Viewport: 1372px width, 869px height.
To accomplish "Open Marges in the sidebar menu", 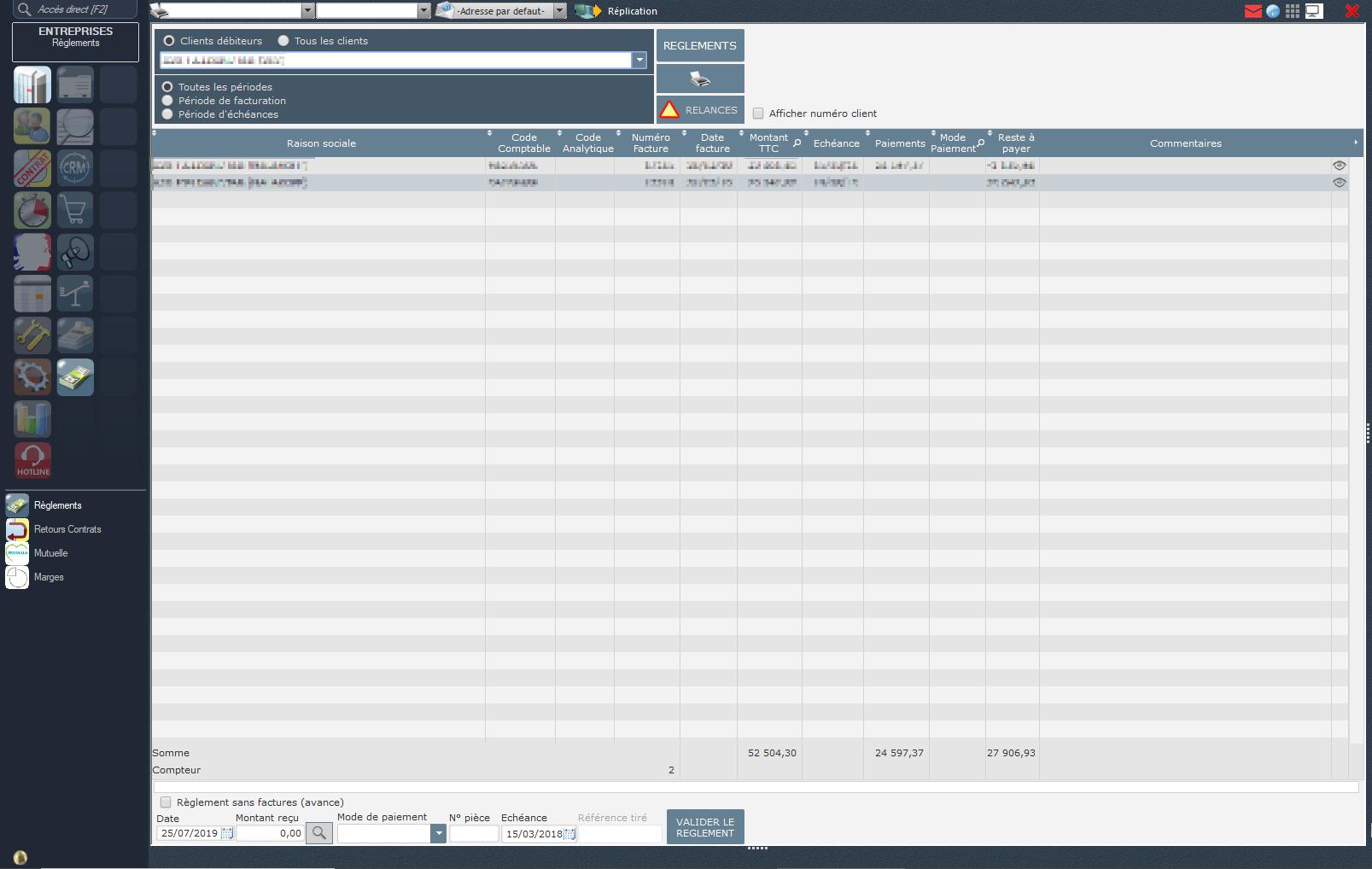I will pyautogui.click(x=49, y=577).
